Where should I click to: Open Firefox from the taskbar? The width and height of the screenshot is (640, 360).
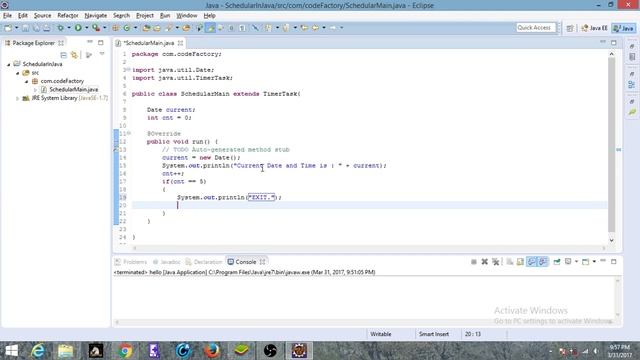(212, 351)
